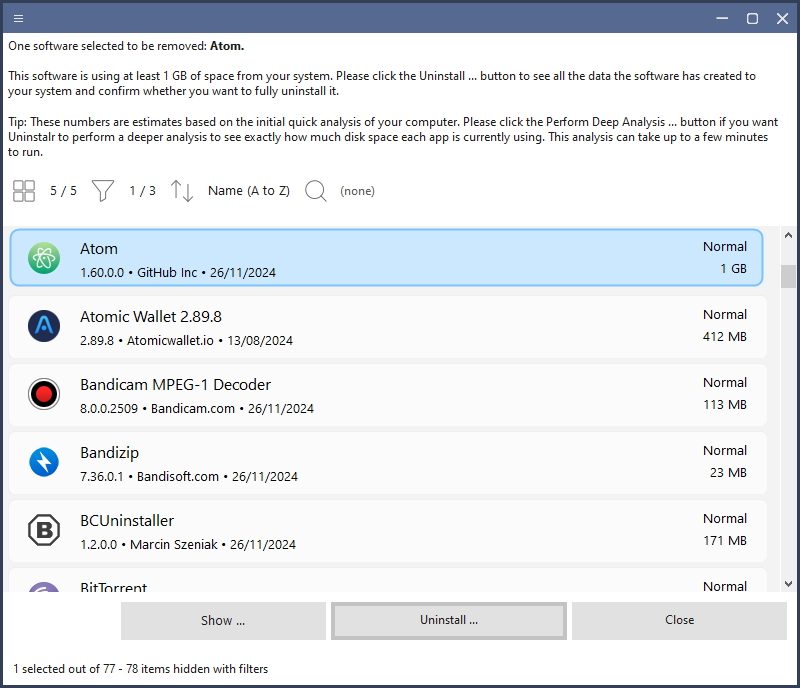Click the 1 GB size of Atom
The height and width of the screenshot is (688, 800).
733,269
